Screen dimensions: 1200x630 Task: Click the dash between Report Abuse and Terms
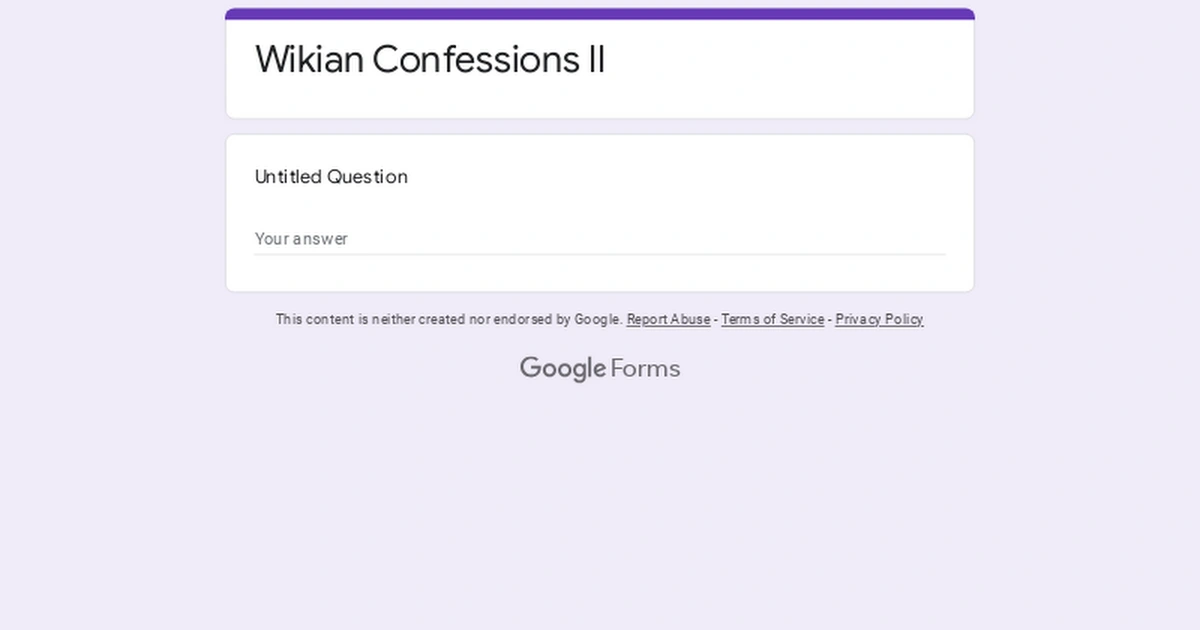[715, 319]
